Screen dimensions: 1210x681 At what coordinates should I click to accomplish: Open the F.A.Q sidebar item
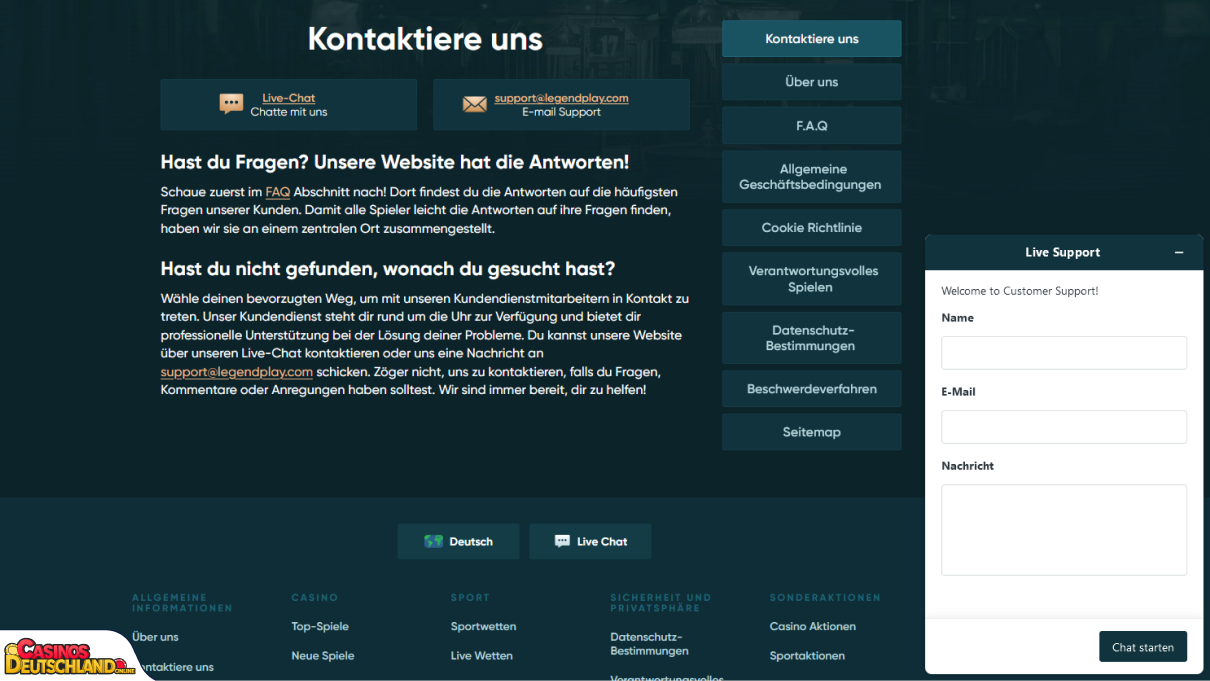point(812,126)
